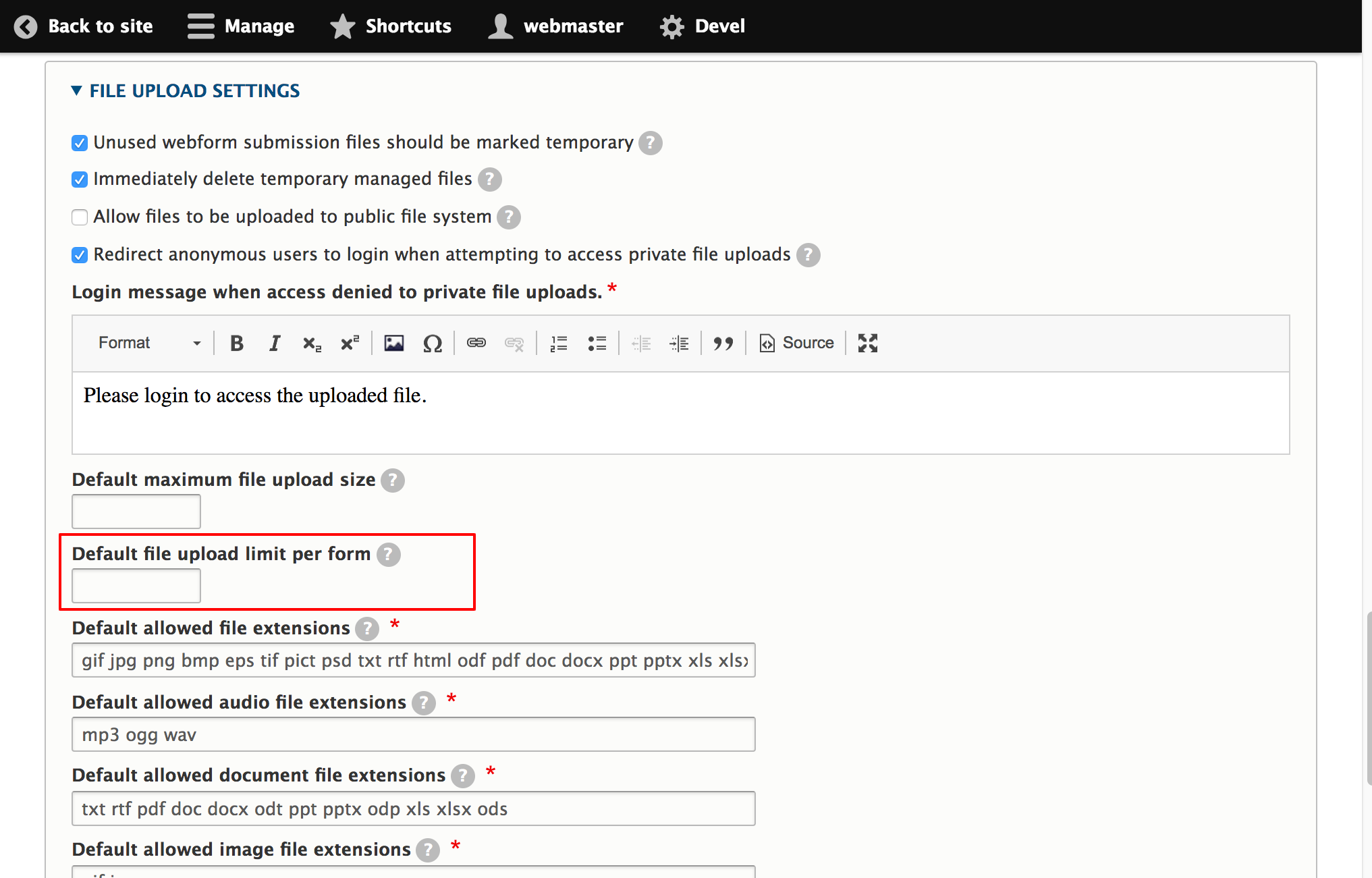Insert a special character

point(433,343)
